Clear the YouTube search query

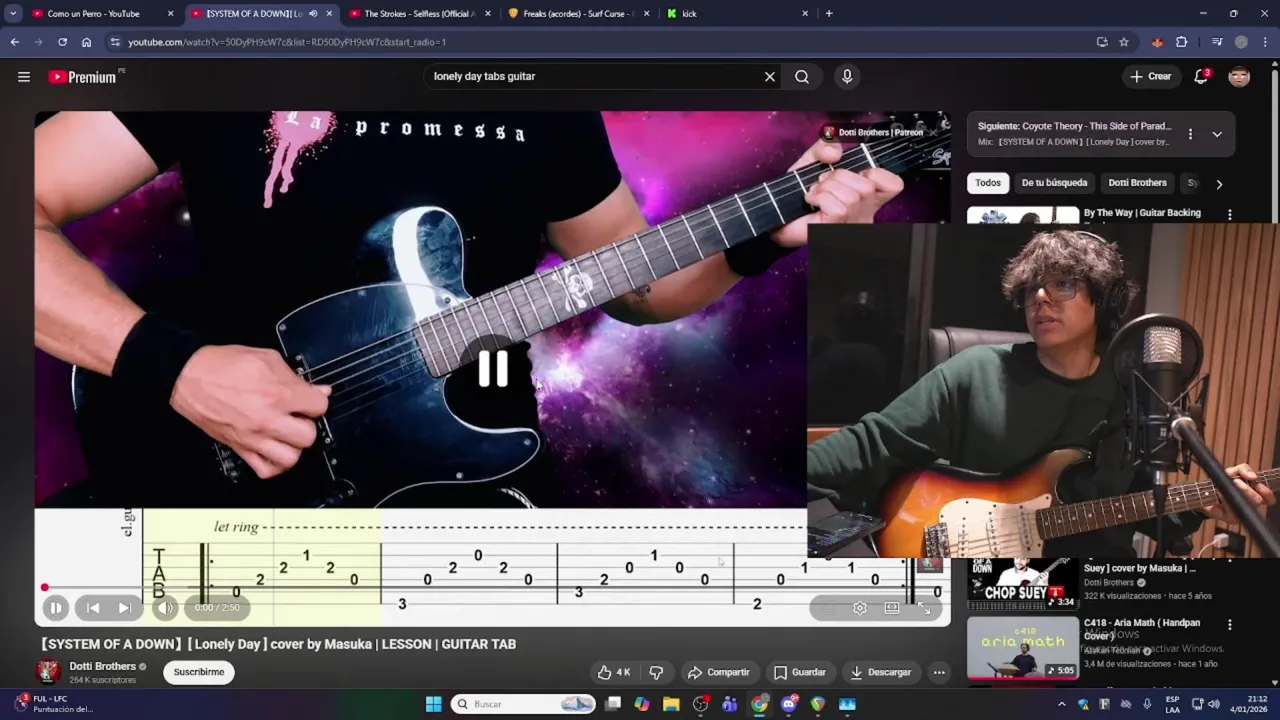point(770,77)
